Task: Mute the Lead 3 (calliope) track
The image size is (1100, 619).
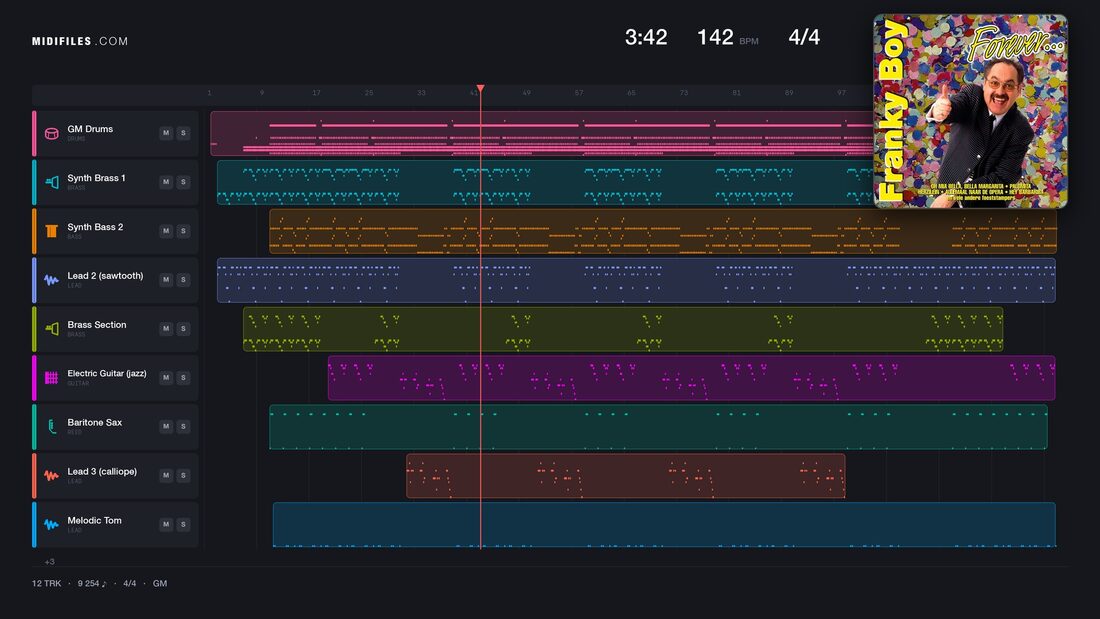Action: (x=166, y=475)
